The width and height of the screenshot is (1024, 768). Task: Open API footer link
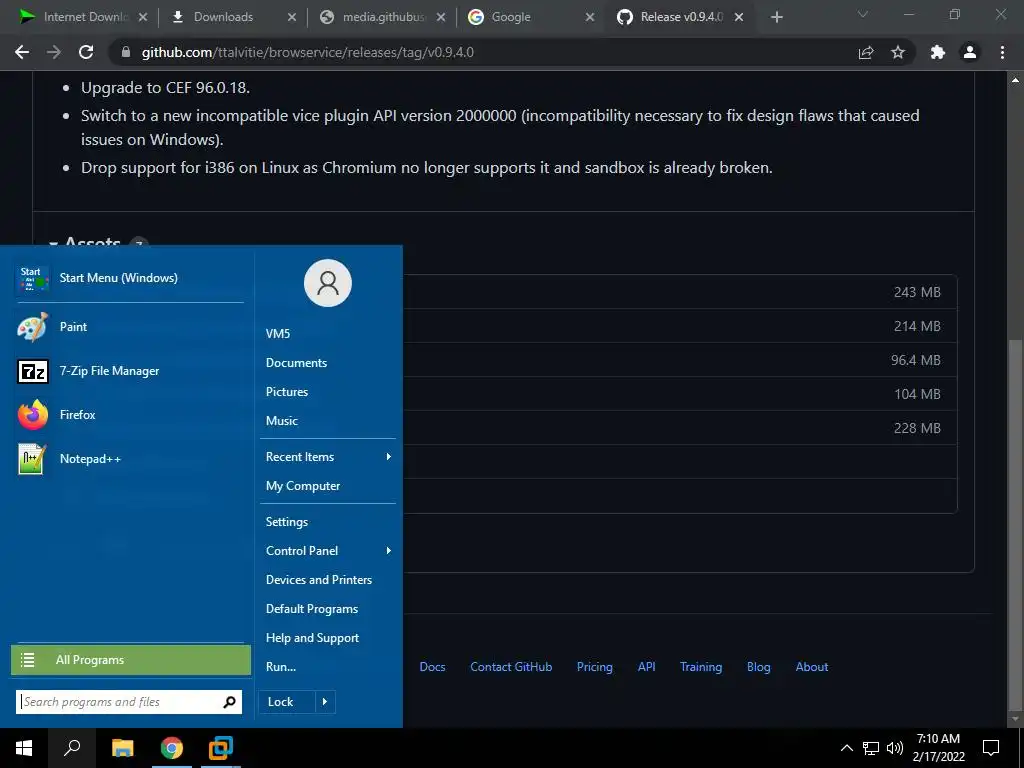coord(647,667)
